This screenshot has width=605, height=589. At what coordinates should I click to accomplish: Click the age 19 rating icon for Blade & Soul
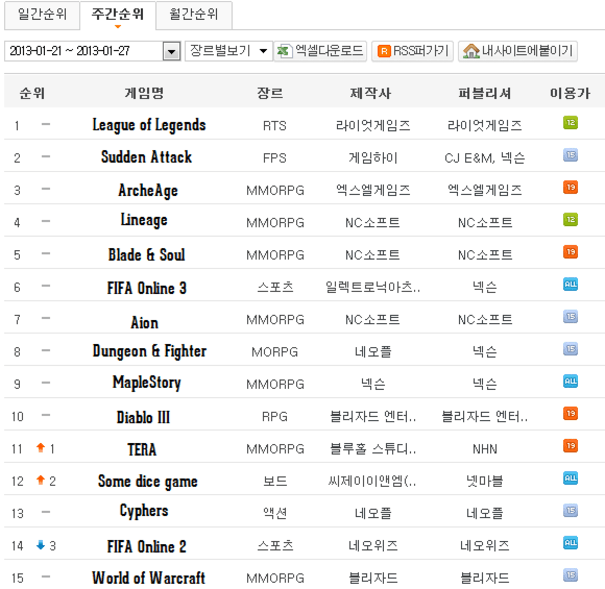point(570,252)
